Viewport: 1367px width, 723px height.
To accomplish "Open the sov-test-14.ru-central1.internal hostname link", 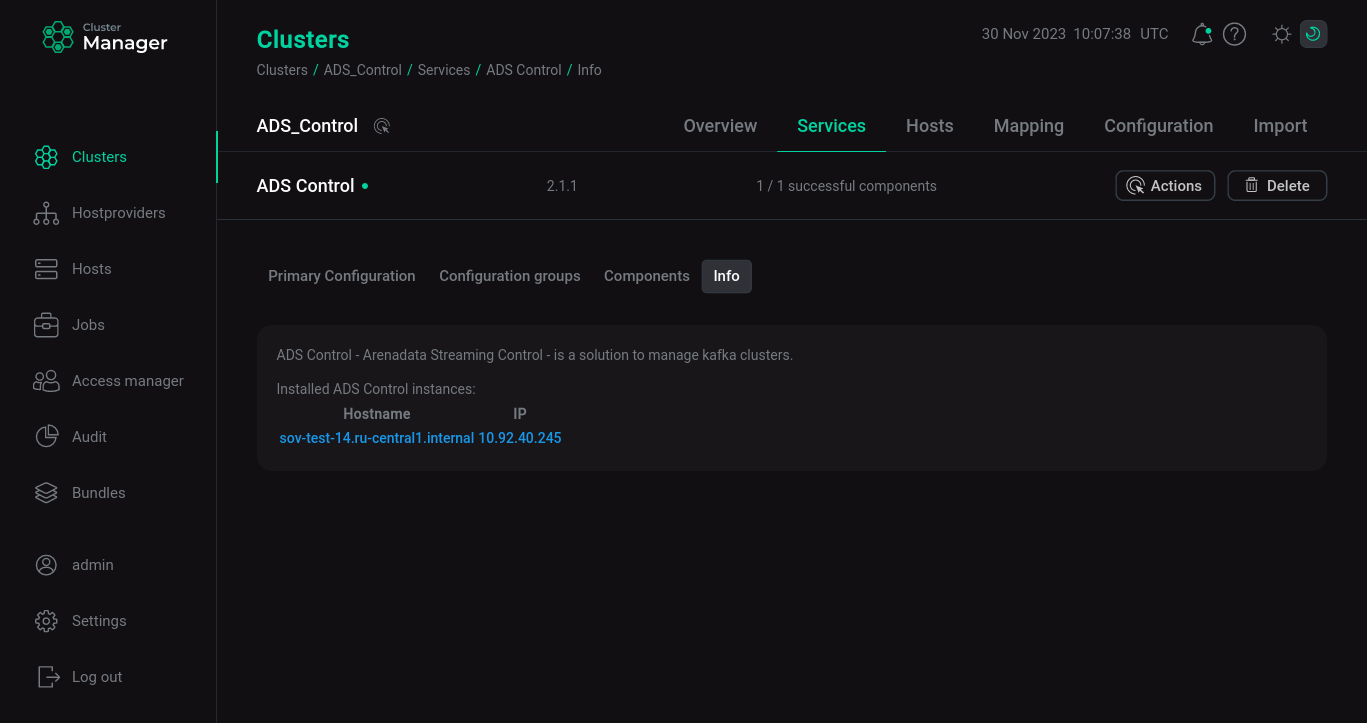I will click(377, 438).
